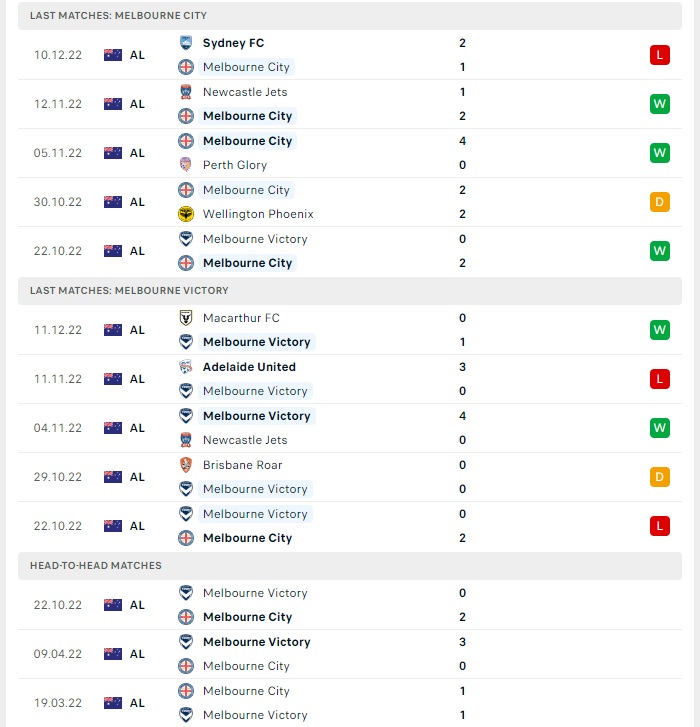Click Australian flag icon for 10.12.22 match
The width and height of the screenshot is (700, 727).
pyautogui.click(x=113, y=55)
